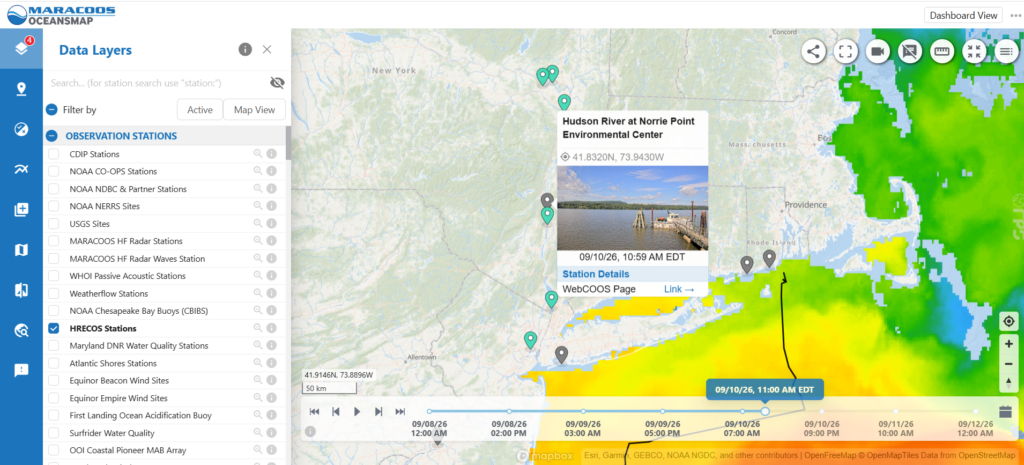Screen dimensions: 1024x465
Task: Close the Data Layers panel
Action: (x=267, y=50)
